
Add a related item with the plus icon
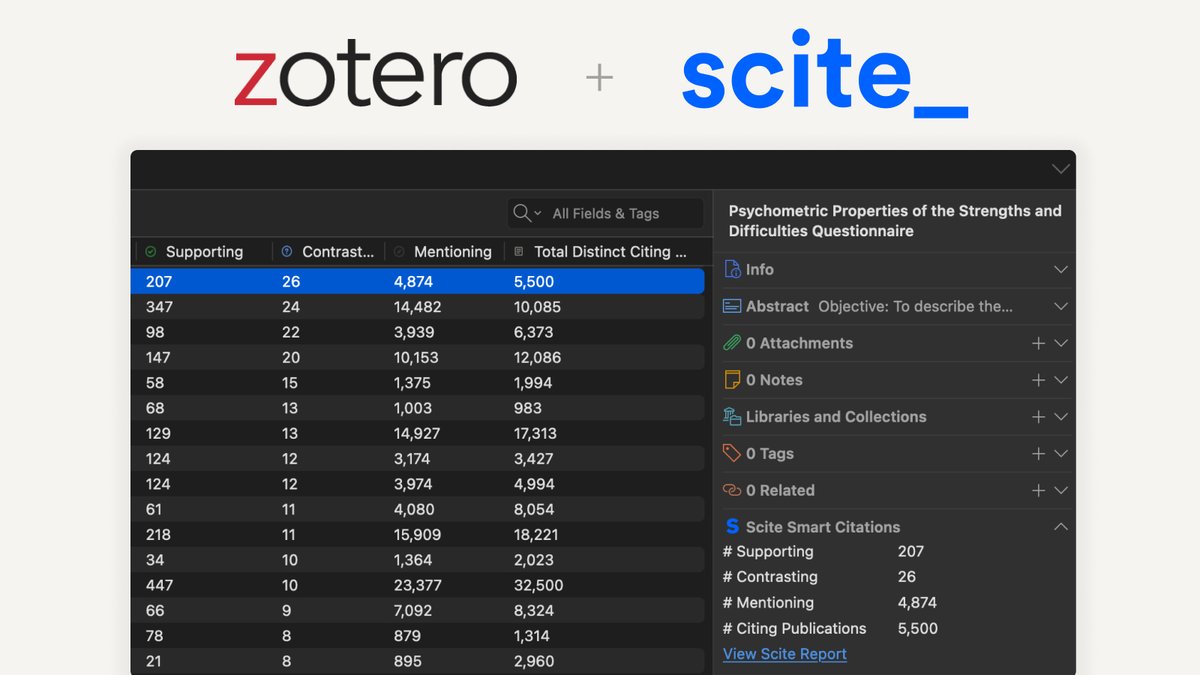[1038, 491]
